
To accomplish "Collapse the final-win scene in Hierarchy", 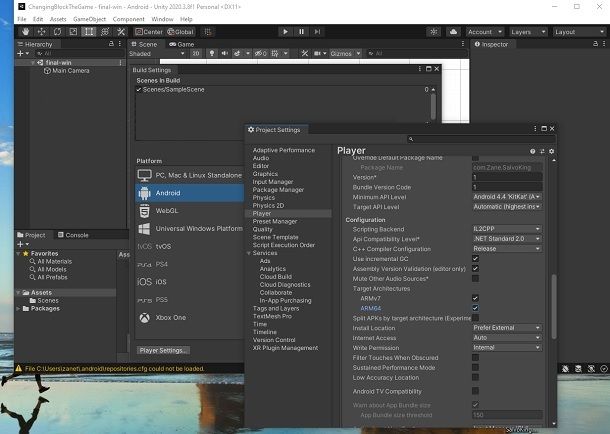I will coord(33,63).
